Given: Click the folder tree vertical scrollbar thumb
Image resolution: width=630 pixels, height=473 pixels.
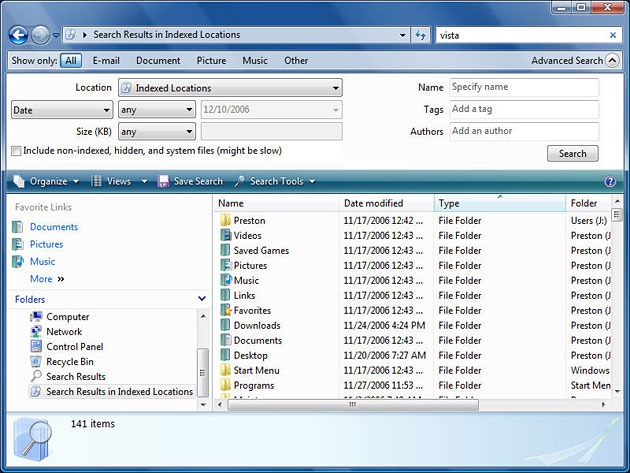Looking at the screenshot, I should tap(203, 372).
